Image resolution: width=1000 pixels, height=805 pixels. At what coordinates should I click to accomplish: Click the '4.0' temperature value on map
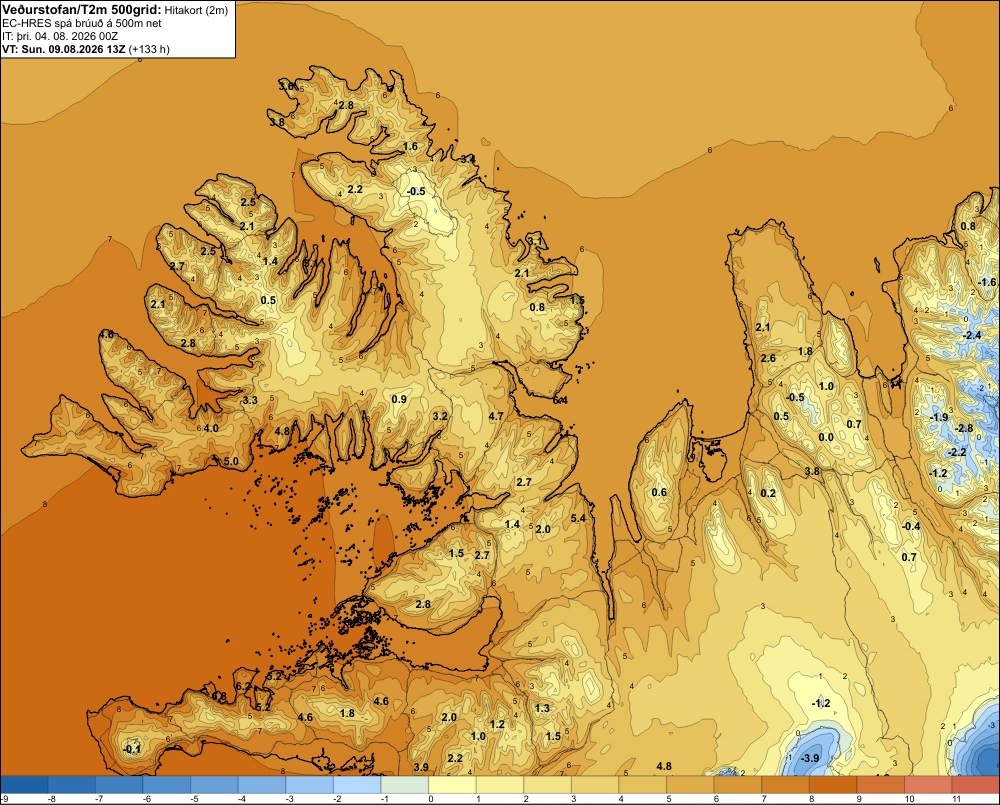210,428
